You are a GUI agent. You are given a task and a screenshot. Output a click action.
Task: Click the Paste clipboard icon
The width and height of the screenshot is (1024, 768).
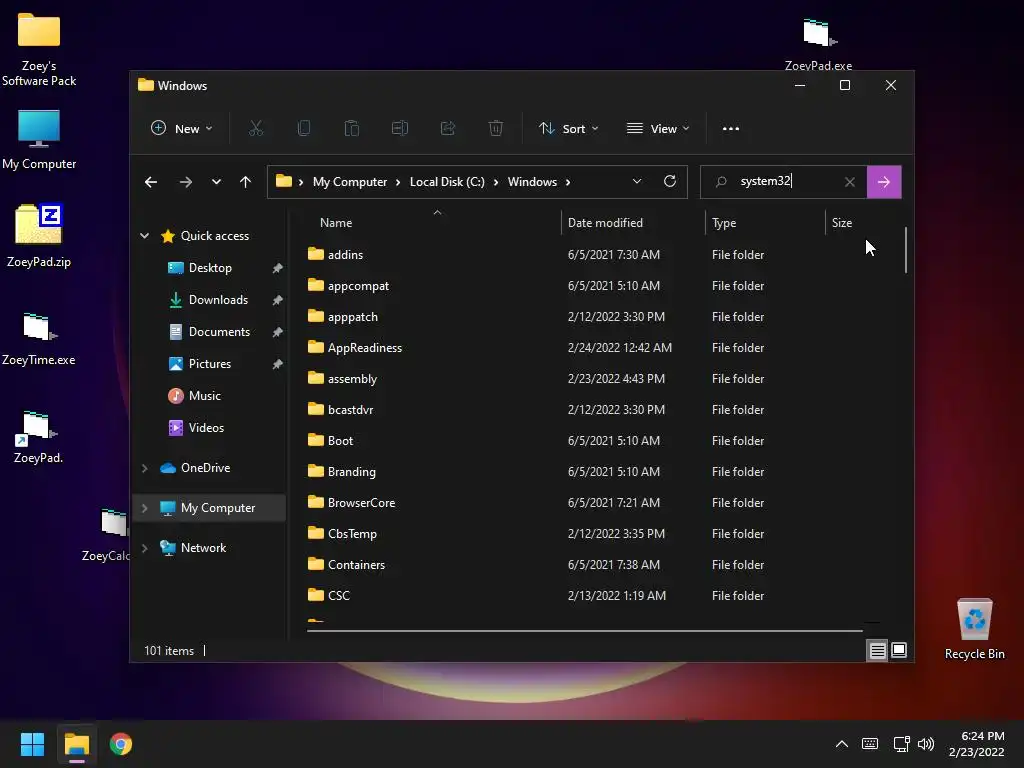click(351, 129)
